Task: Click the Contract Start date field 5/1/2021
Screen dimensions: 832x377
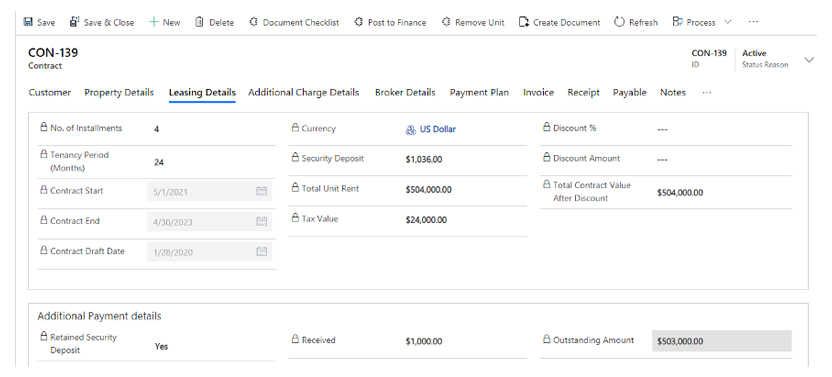Action: 210,191
